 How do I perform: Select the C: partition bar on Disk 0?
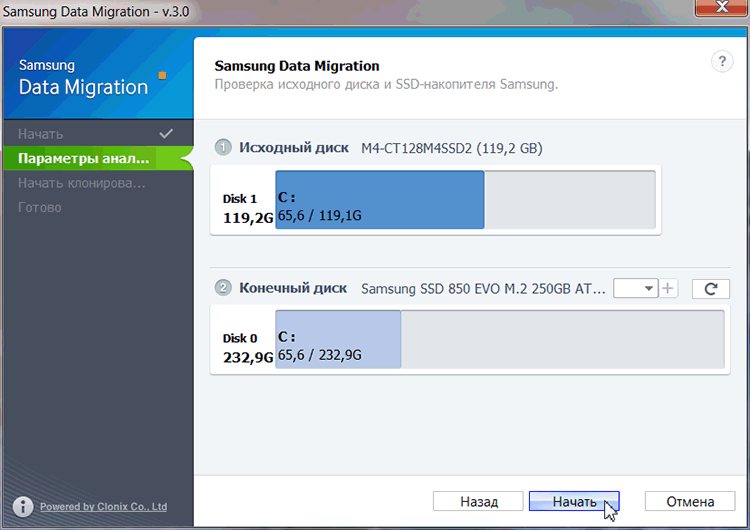[338, 339]
